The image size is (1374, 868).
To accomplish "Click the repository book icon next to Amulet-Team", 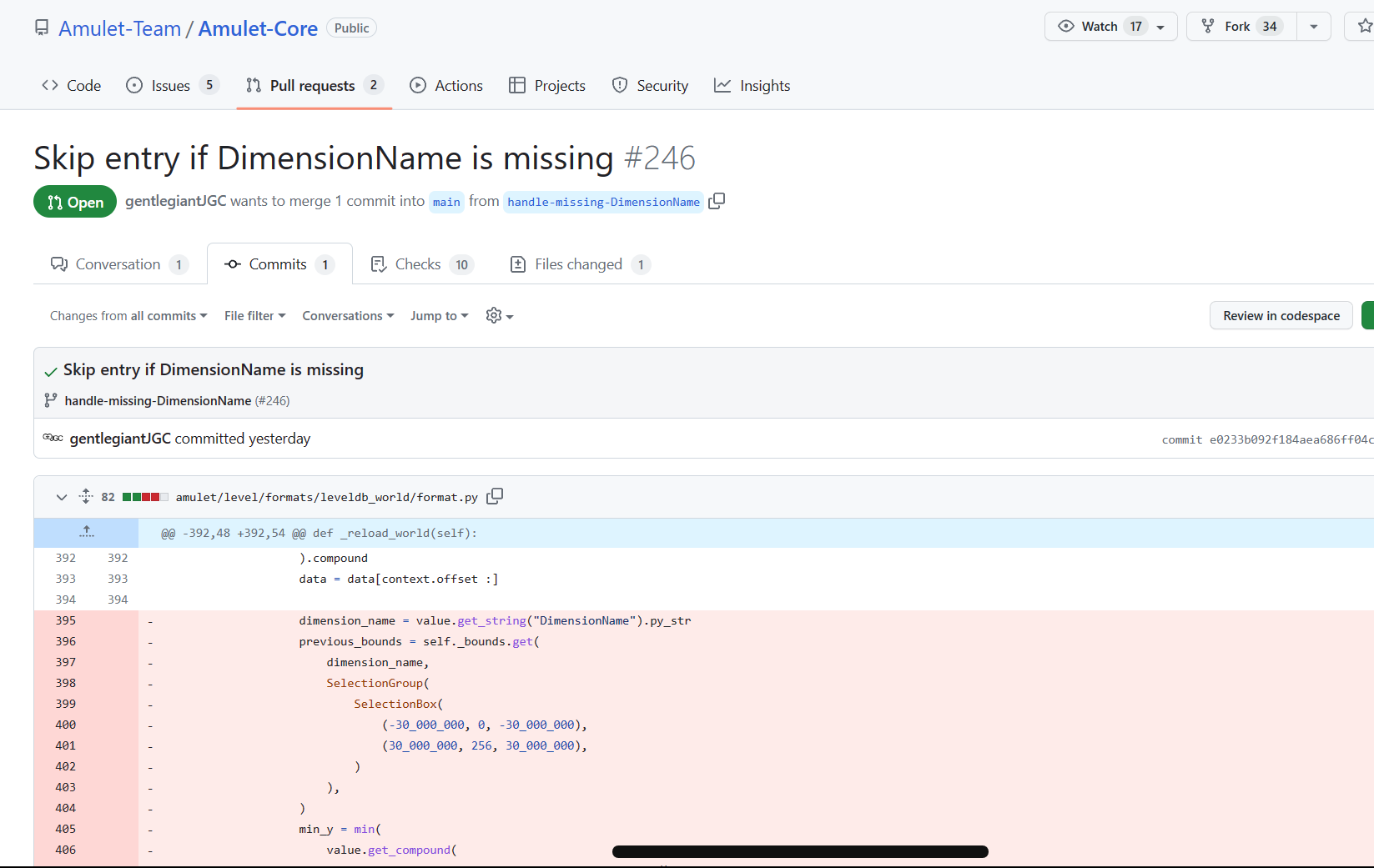I will click(41, 28).
